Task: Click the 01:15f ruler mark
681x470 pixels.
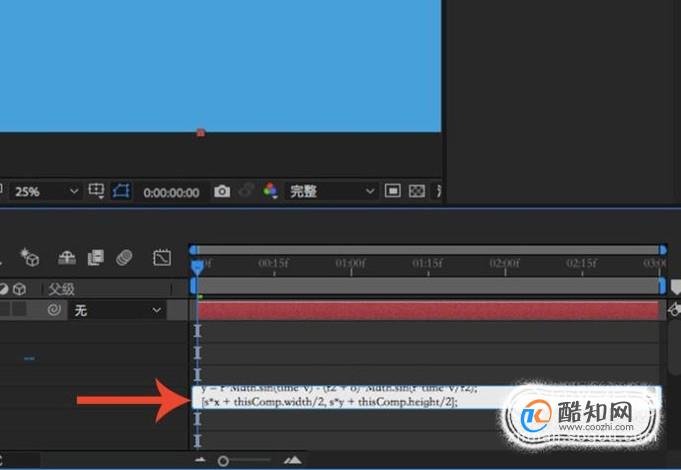Action: tap(427, 263)
